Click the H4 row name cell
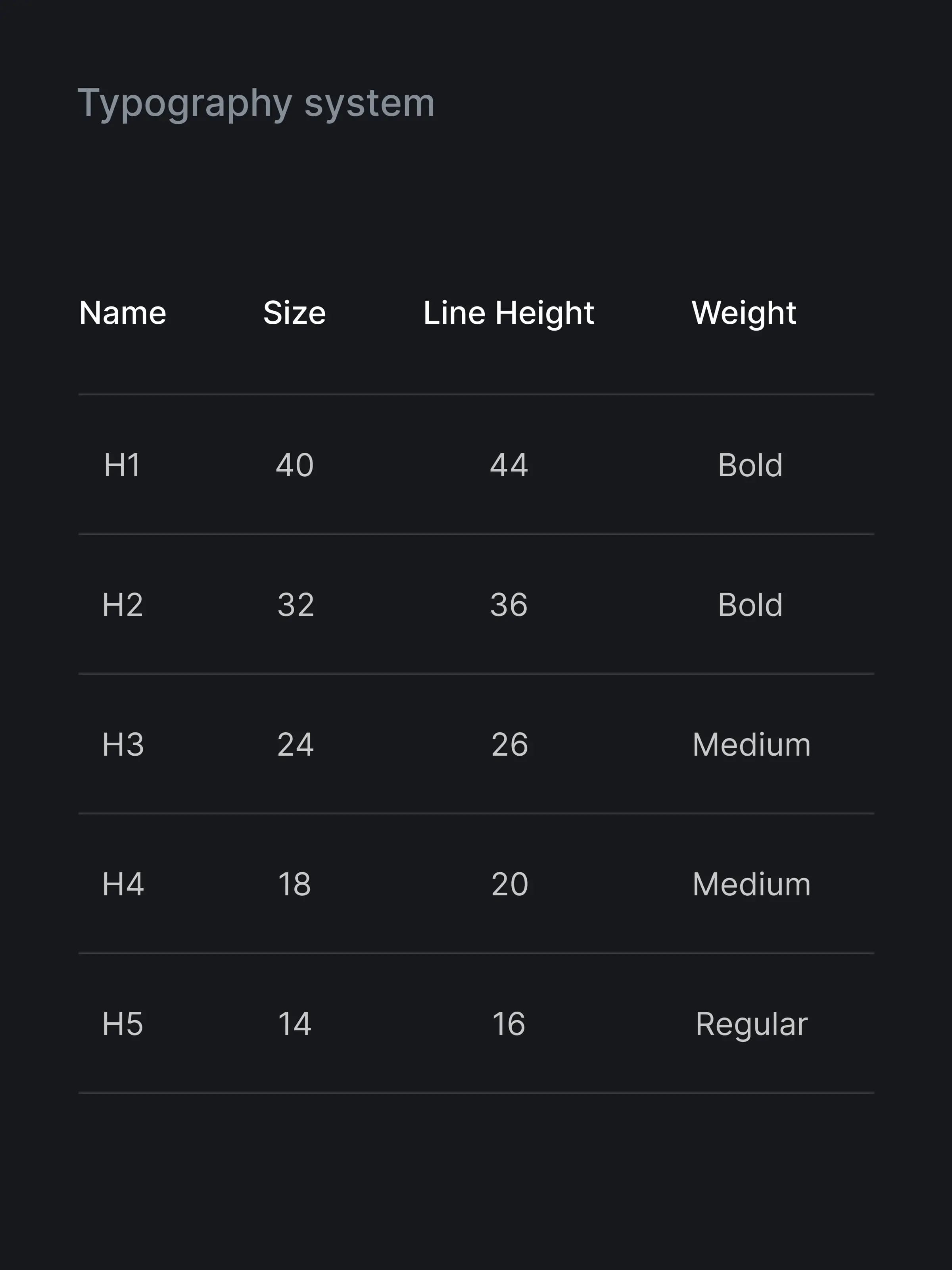The image size is (952, 1270). pos(123,884)
